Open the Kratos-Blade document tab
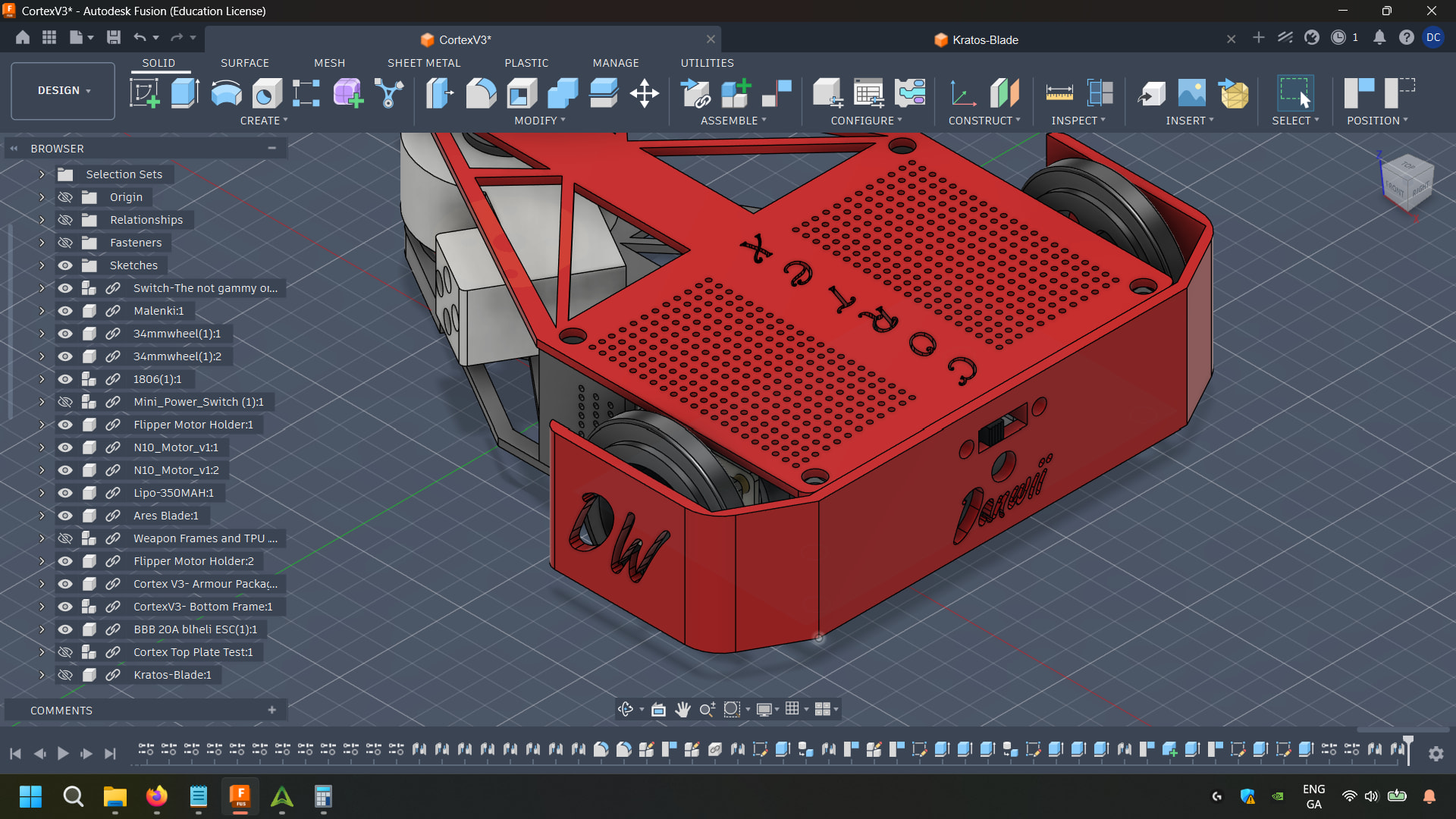This screenshot has width=1456, height=819. (984, 39)
